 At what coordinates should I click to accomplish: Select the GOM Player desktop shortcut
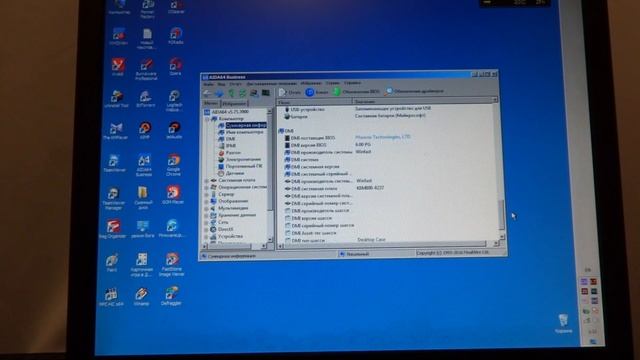[x=173, y=195]
